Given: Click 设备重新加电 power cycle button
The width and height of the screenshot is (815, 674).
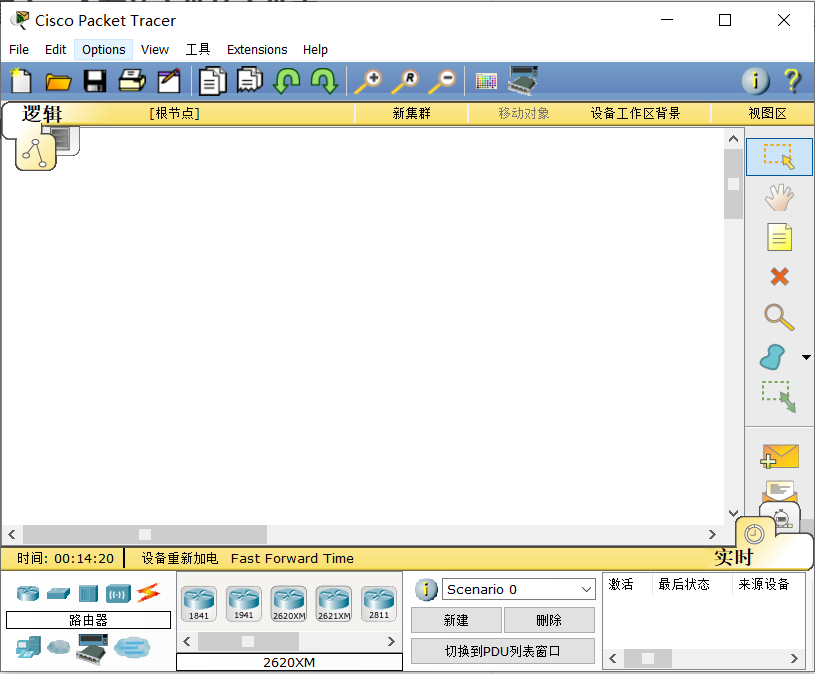Looking at the screenshot, I should (x=180, y=558).
